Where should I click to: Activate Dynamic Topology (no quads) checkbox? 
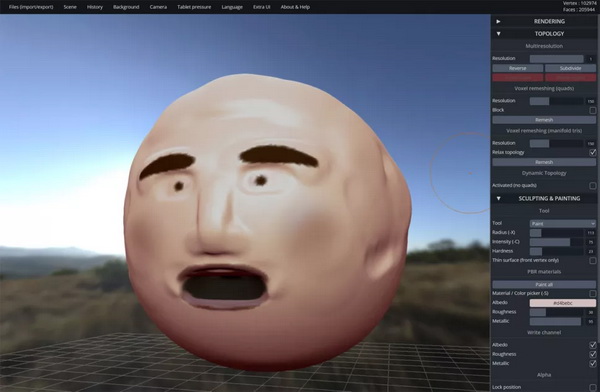[592, 186]
